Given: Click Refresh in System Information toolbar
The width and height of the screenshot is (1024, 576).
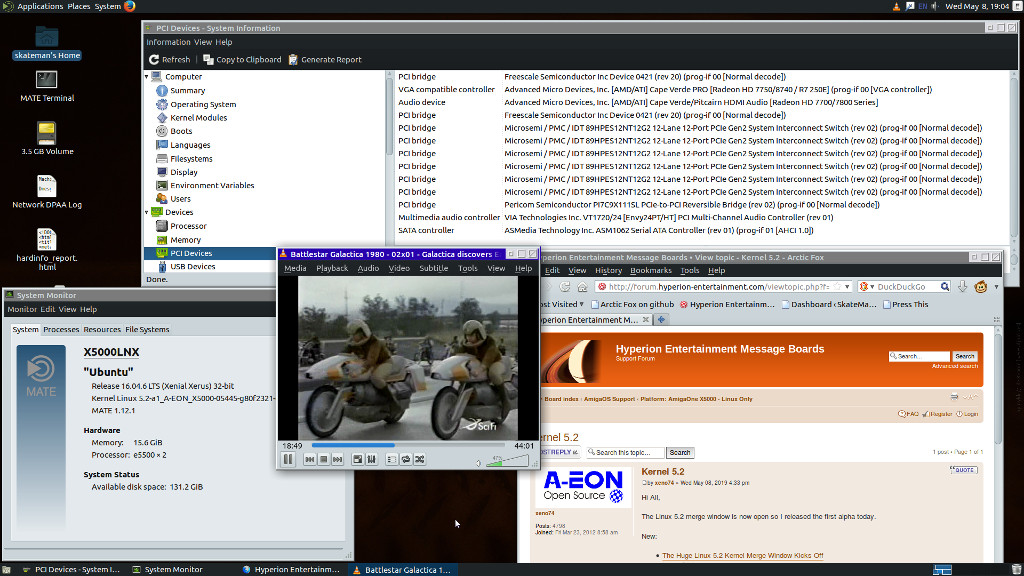Looking at the screenshot, I should [170, 59].
